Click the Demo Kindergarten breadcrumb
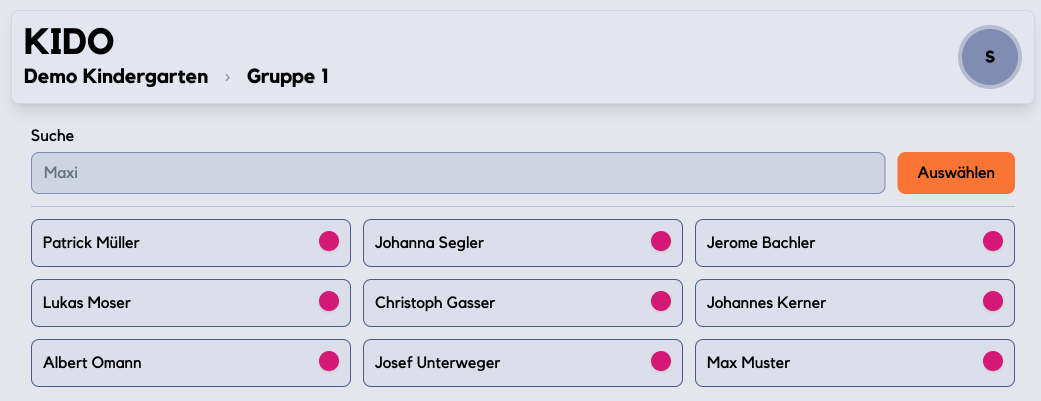 coord(116,76)
